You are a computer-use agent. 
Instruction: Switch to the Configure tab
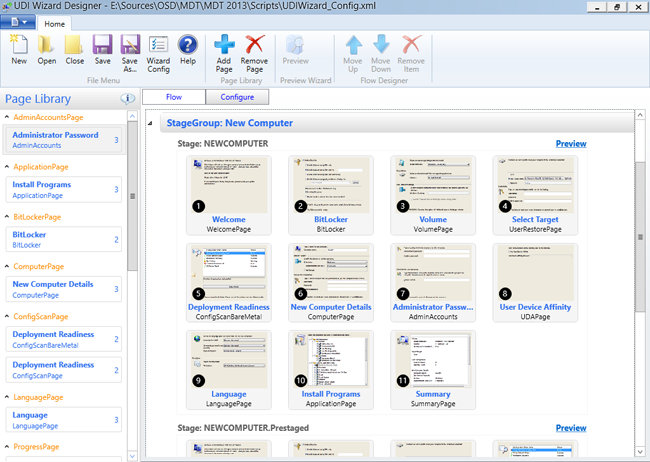237,97
